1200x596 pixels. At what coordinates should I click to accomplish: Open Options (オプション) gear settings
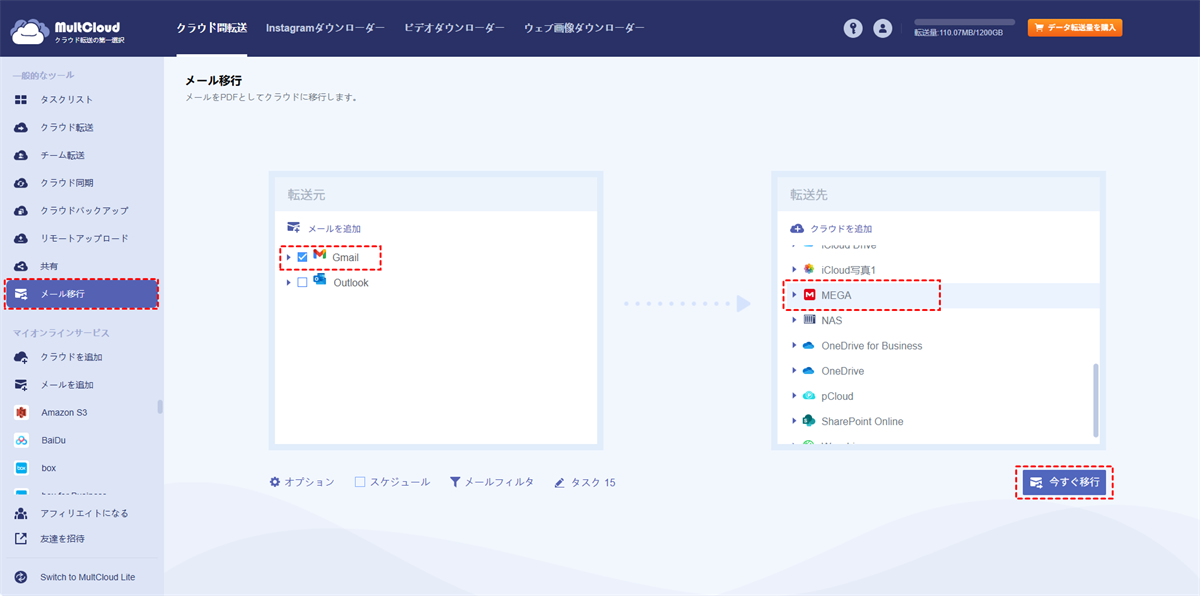click(302, 482)
